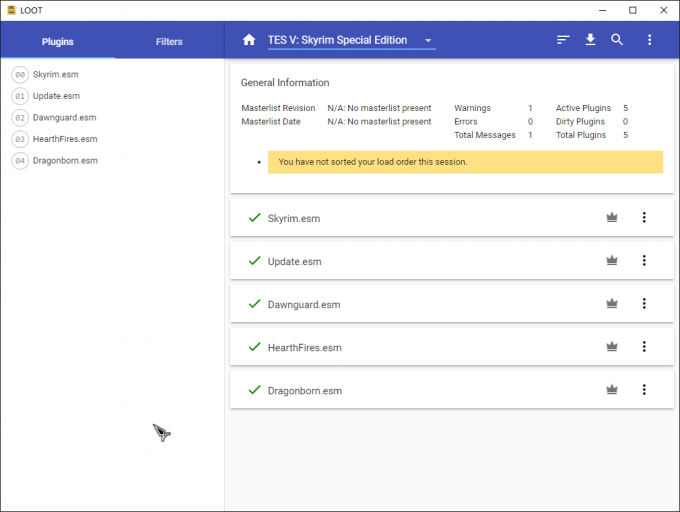Click the crown icon on Dragonborn.esm card
The width and height of the screenshot is (680, 512).
point(612,389)
